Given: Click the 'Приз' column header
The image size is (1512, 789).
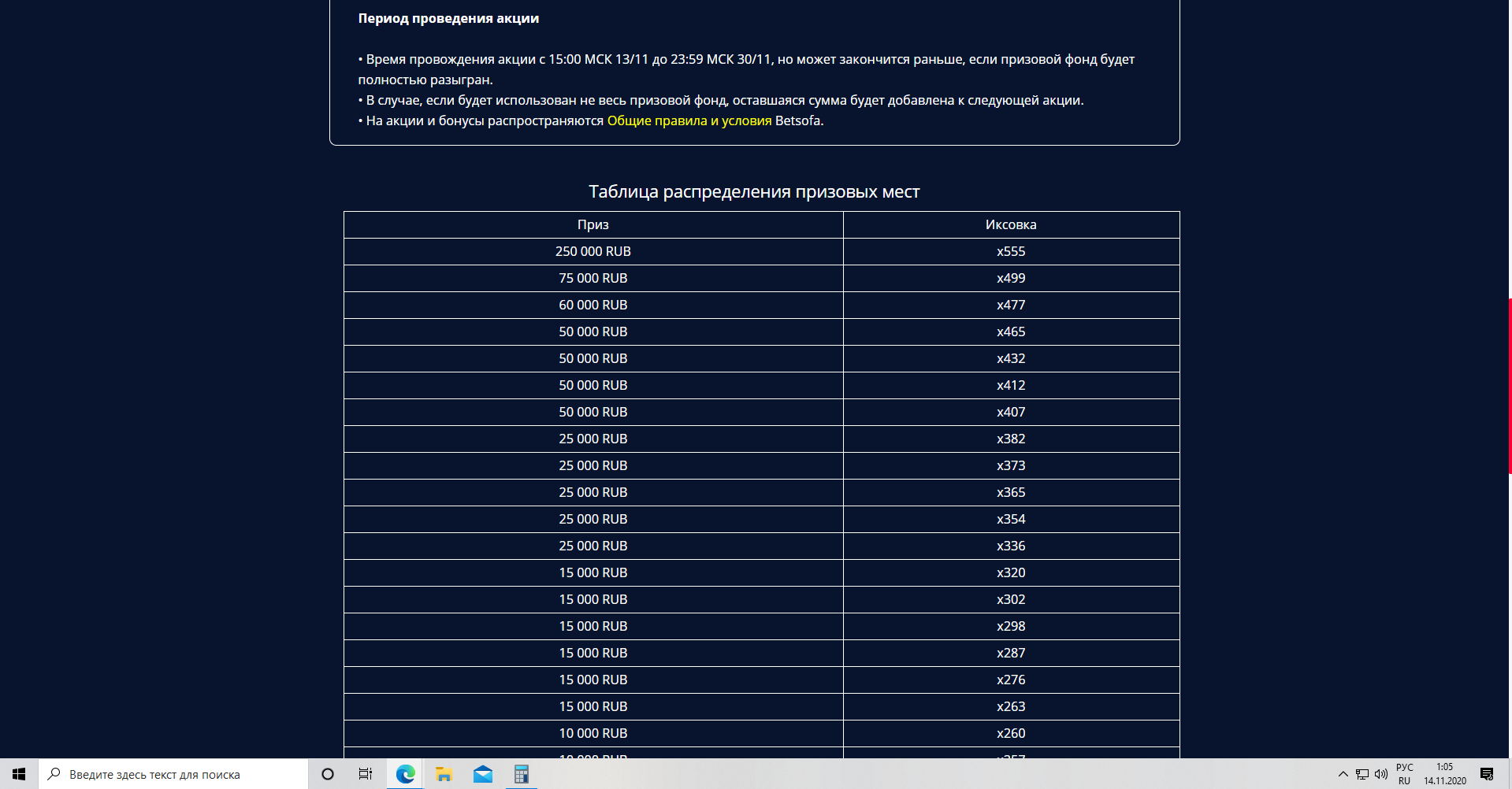Looking at the screenshot, I should 593,224.
